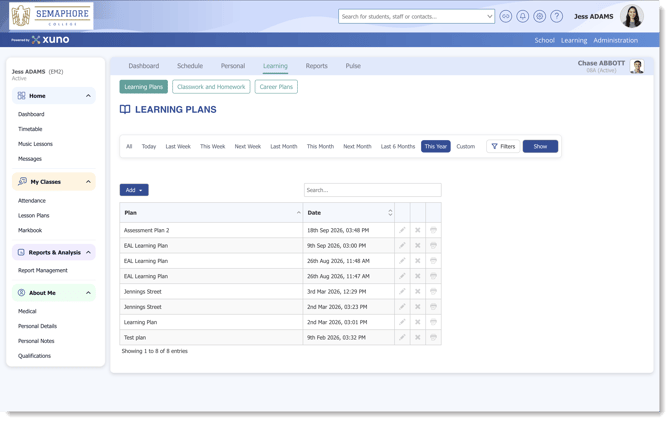670x422 pixels.
Task: Switch to the Pulse tab
Action: 353,66
